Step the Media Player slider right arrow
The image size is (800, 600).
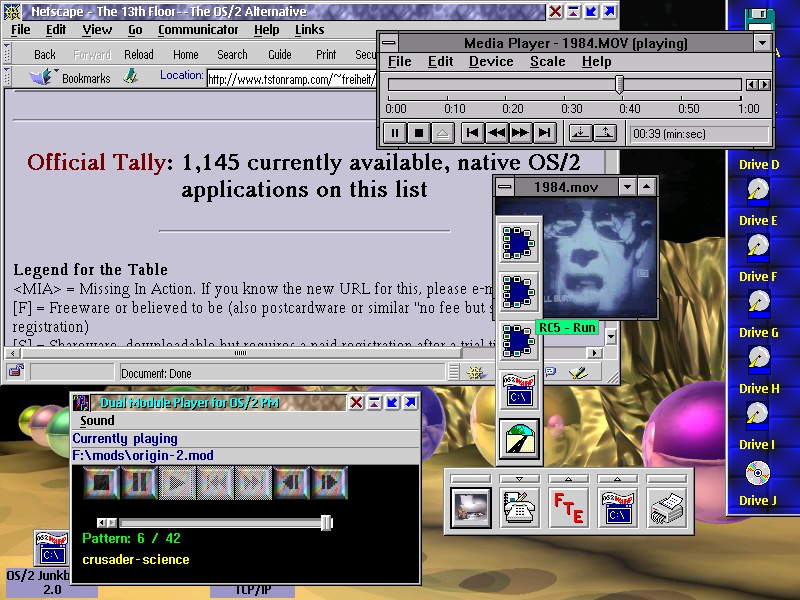tap(764, 85)
